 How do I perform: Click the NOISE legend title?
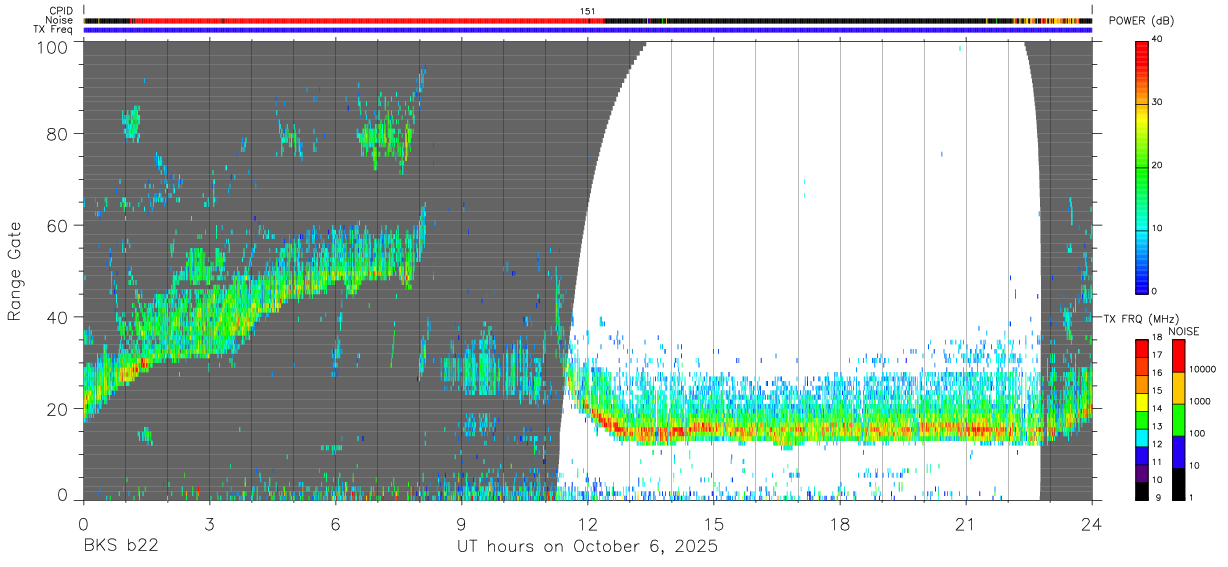pos(1186,331)
